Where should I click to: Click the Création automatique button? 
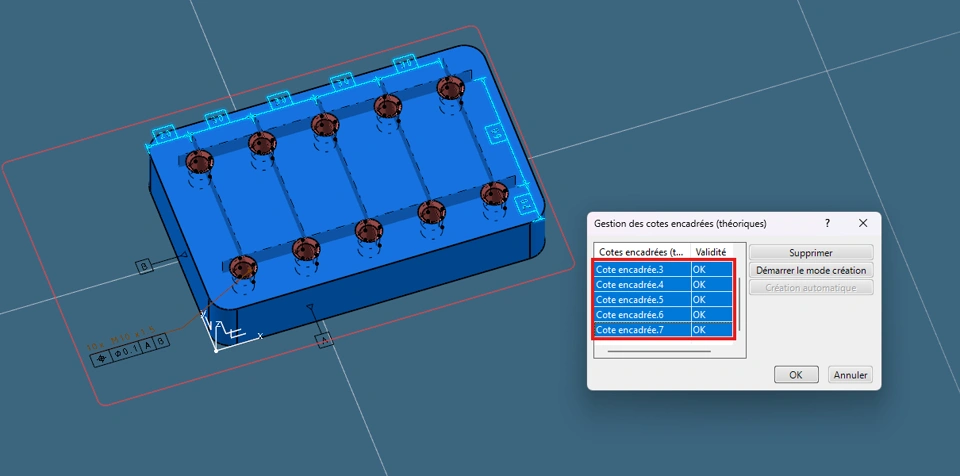(811, 288)
